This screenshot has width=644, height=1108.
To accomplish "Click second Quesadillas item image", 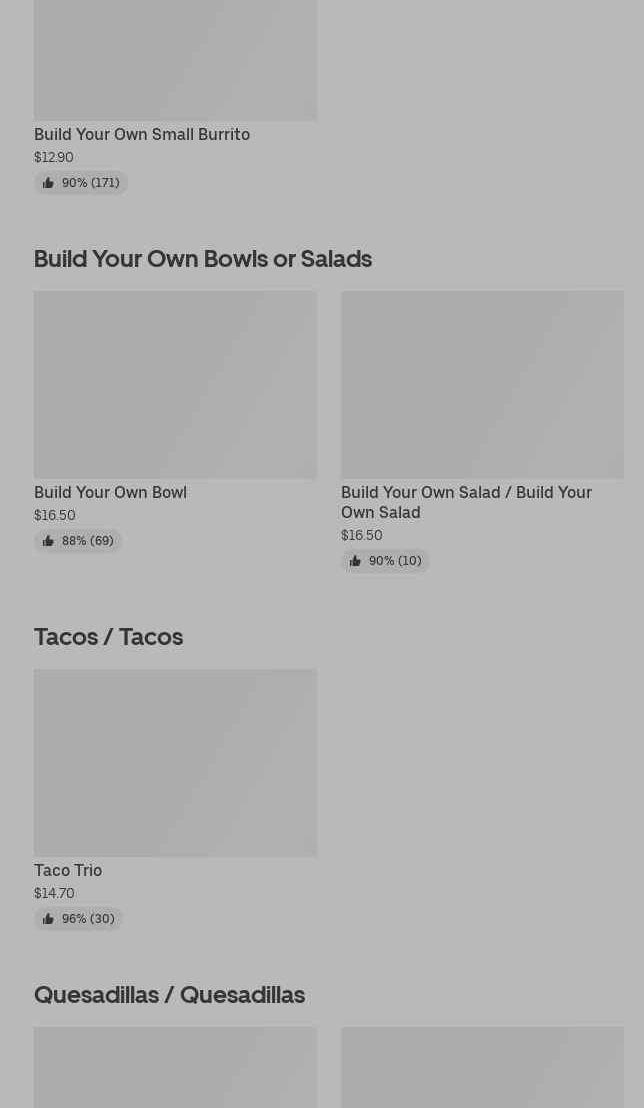I will (482, 1068).
